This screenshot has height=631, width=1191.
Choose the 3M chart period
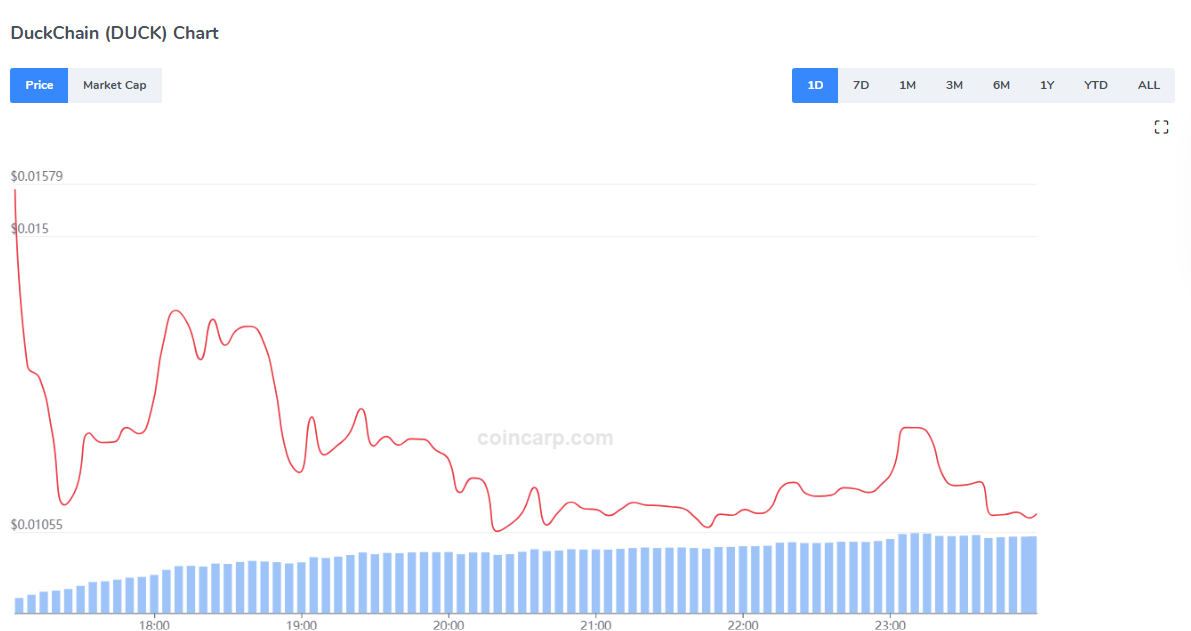click(954, 85)
